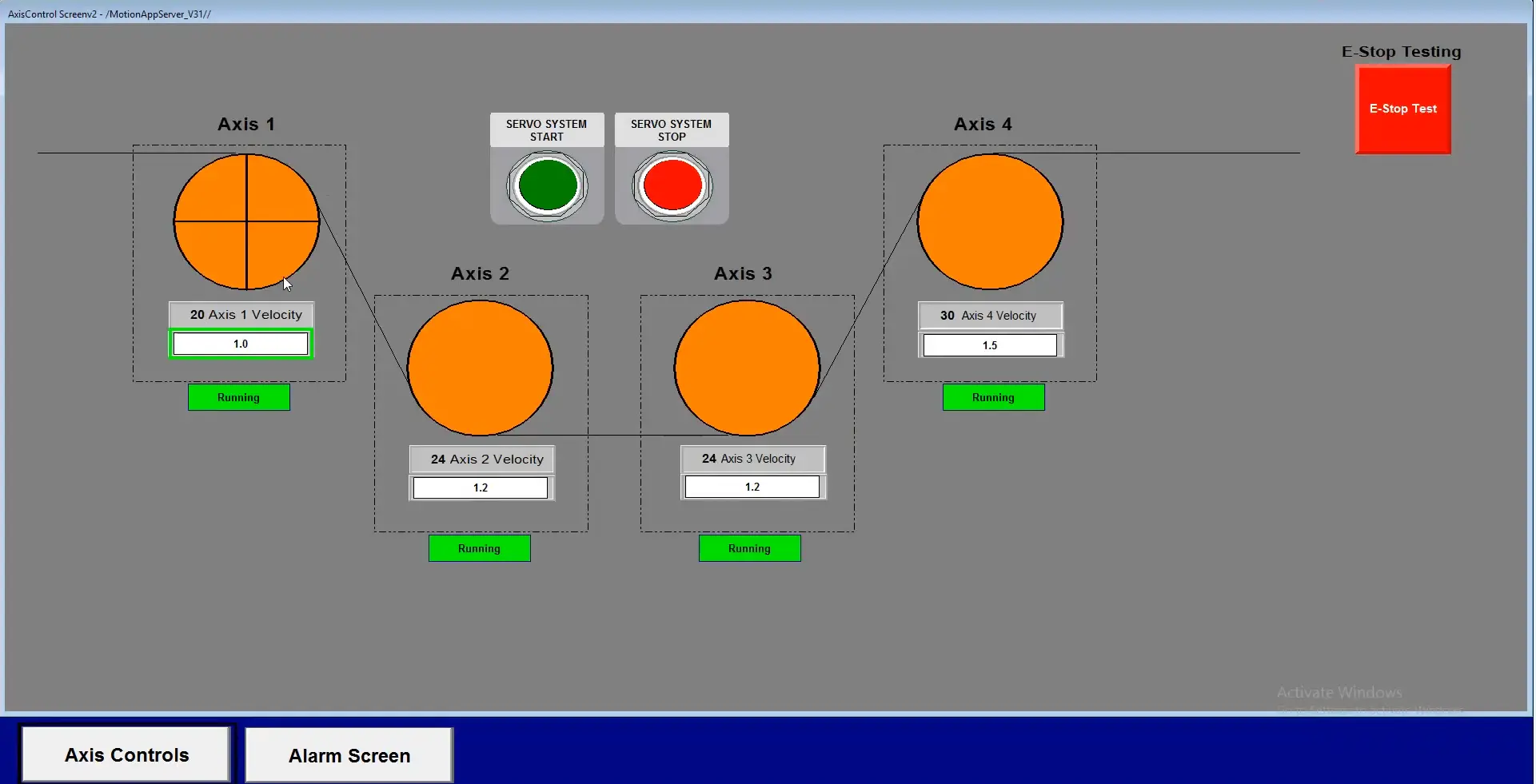Open the Axis 3 Velocity selector
Image resolution: width=1536 pixels, height=784 pixels.
752,458
